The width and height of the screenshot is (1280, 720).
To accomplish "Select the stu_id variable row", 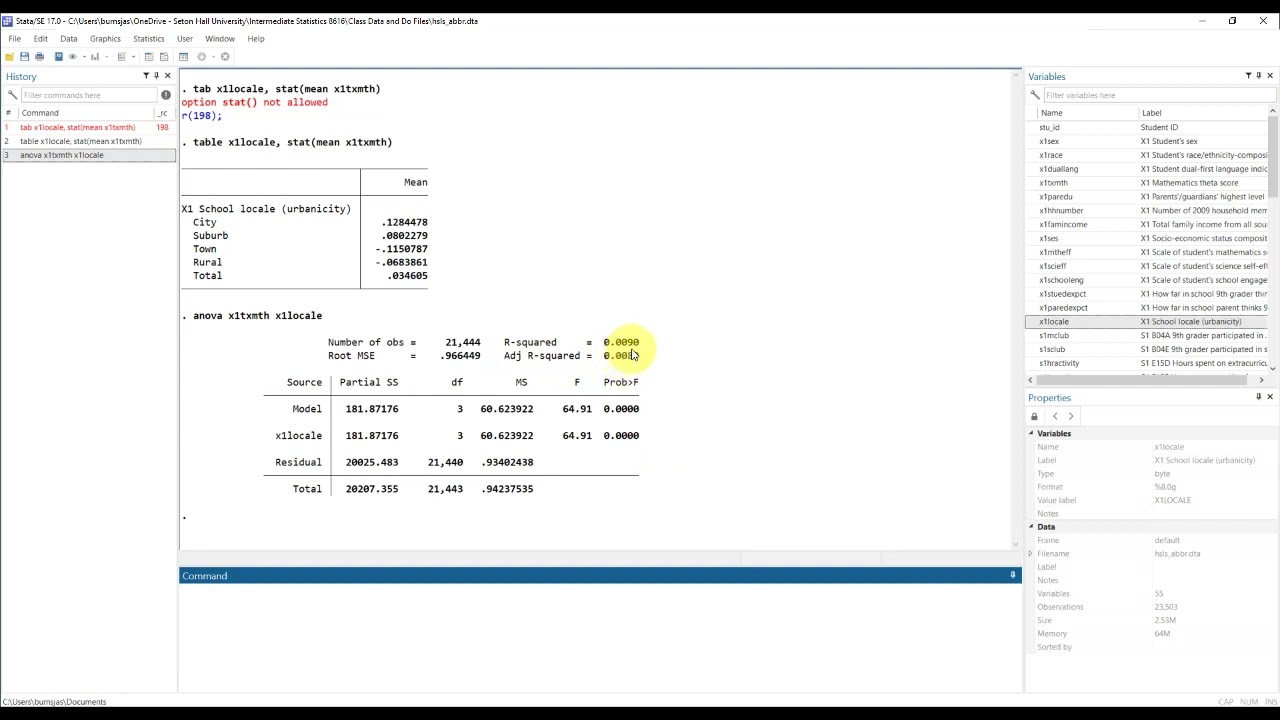I will click(x=1146, y=127).
